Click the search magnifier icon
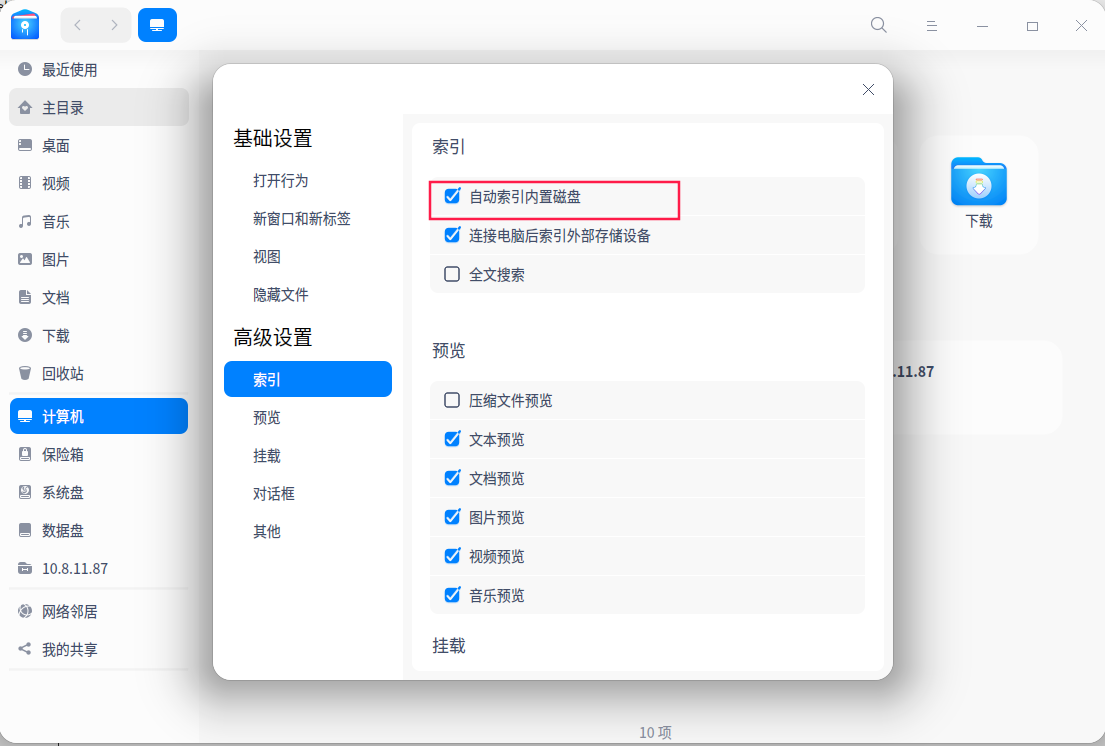Image resolution: width=1105 pixels, height=746 pixels. [879, 25]
